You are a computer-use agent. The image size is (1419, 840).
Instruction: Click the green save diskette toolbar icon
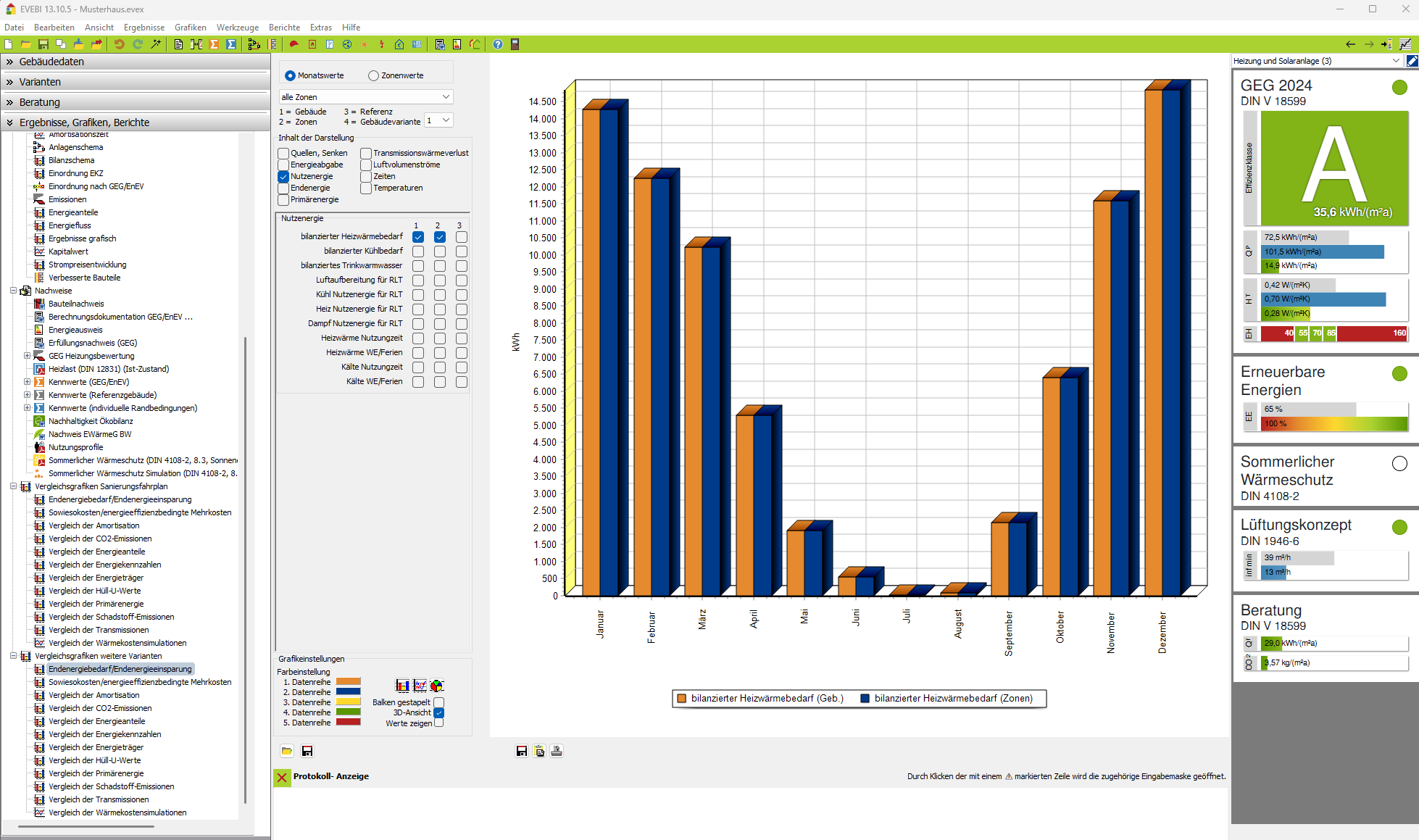point(43,44)
